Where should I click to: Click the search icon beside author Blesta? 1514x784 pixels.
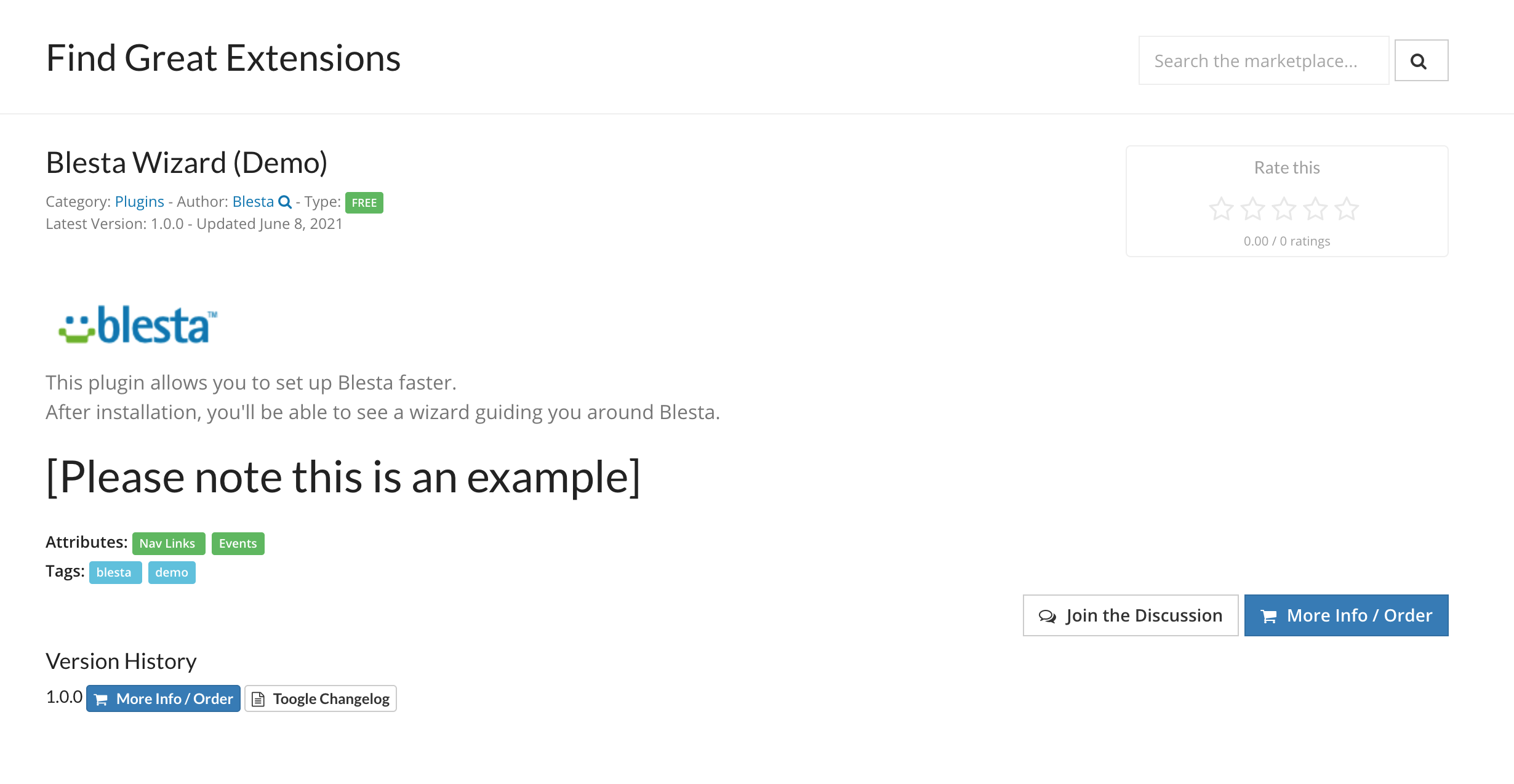(x=285, y=202)
